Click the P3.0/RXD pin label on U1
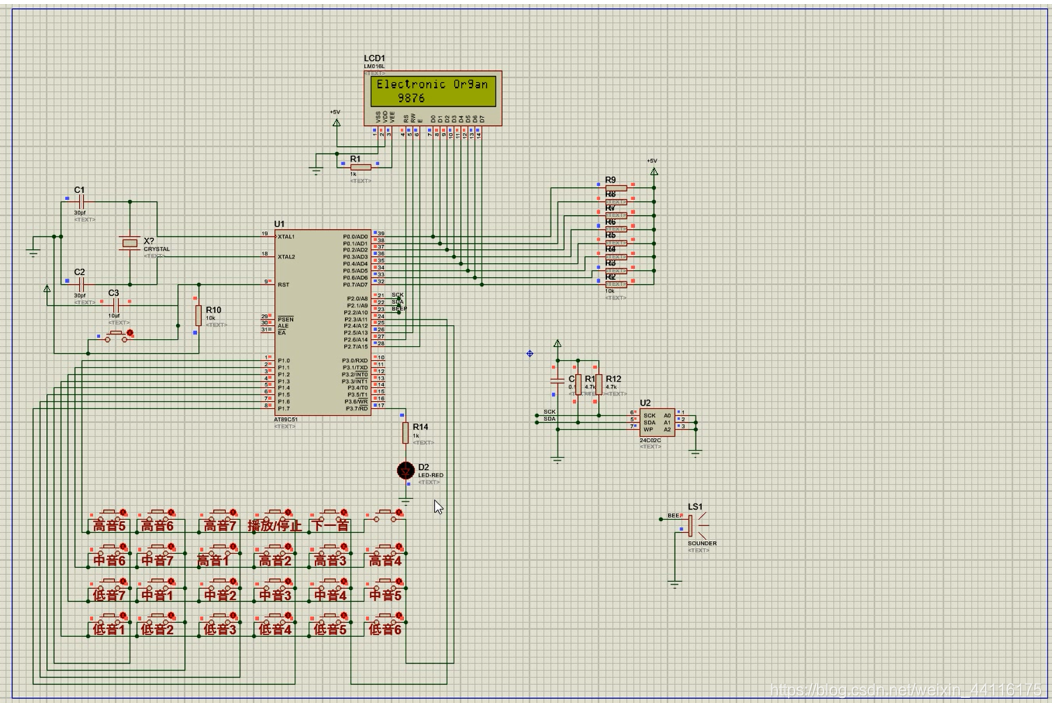The width and height of the screenshot is (1052, 709). tap(355, 361)
